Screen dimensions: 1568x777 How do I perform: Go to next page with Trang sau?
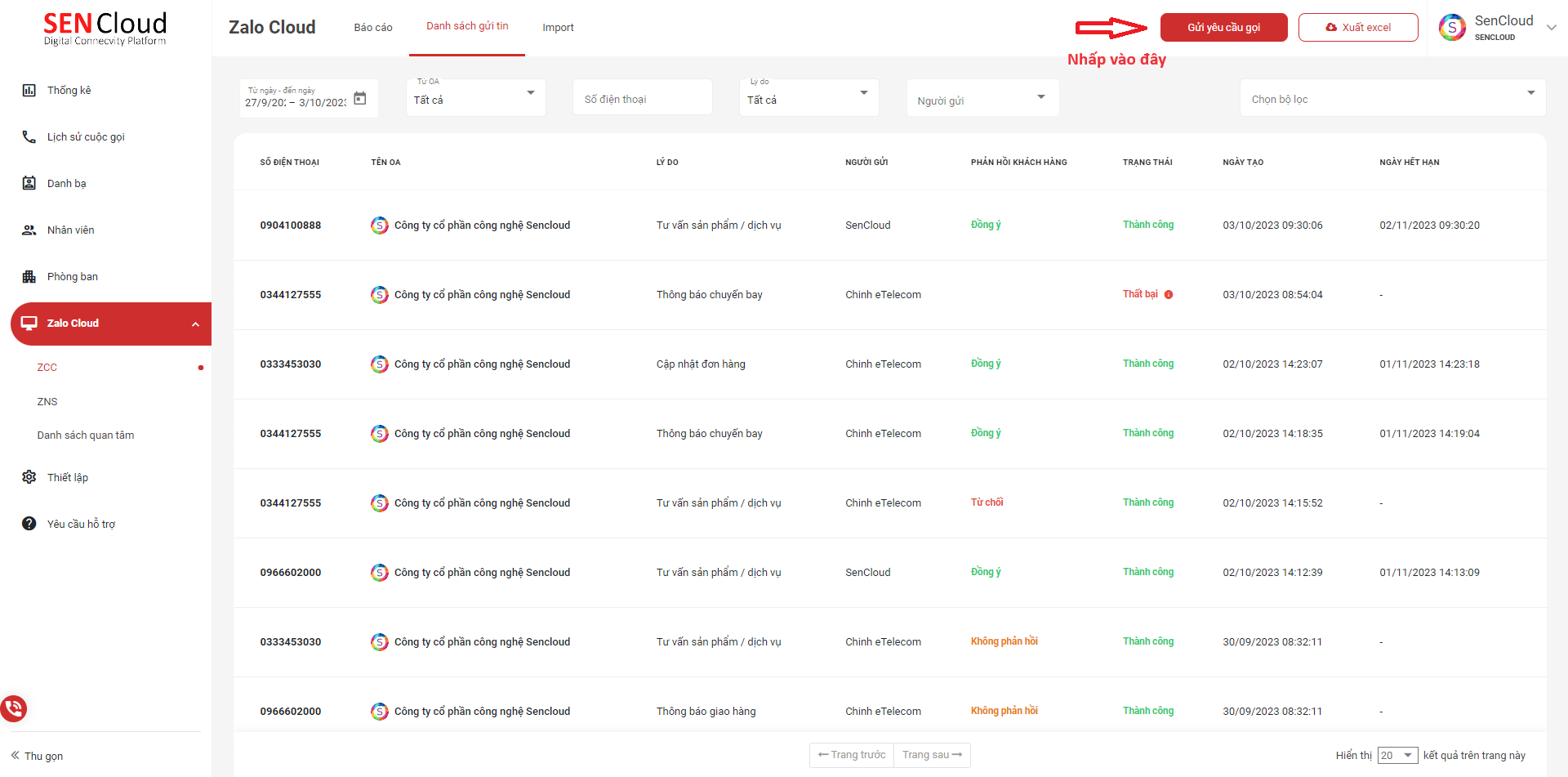tap(932, 755)
